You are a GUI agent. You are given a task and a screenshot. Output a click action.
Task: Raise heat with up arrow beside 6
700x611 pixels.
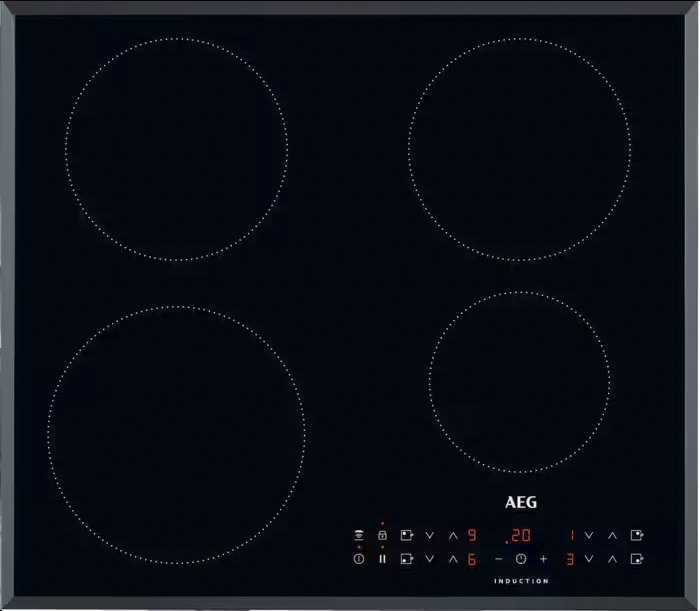(x=453, y=559)
